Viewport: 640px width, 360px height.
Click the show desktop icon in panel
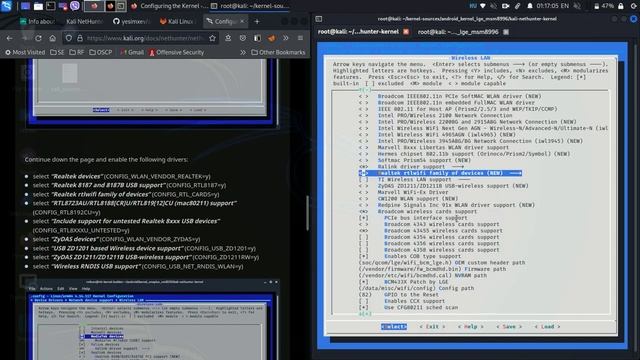pyautogui.click(x=25, y=6)
